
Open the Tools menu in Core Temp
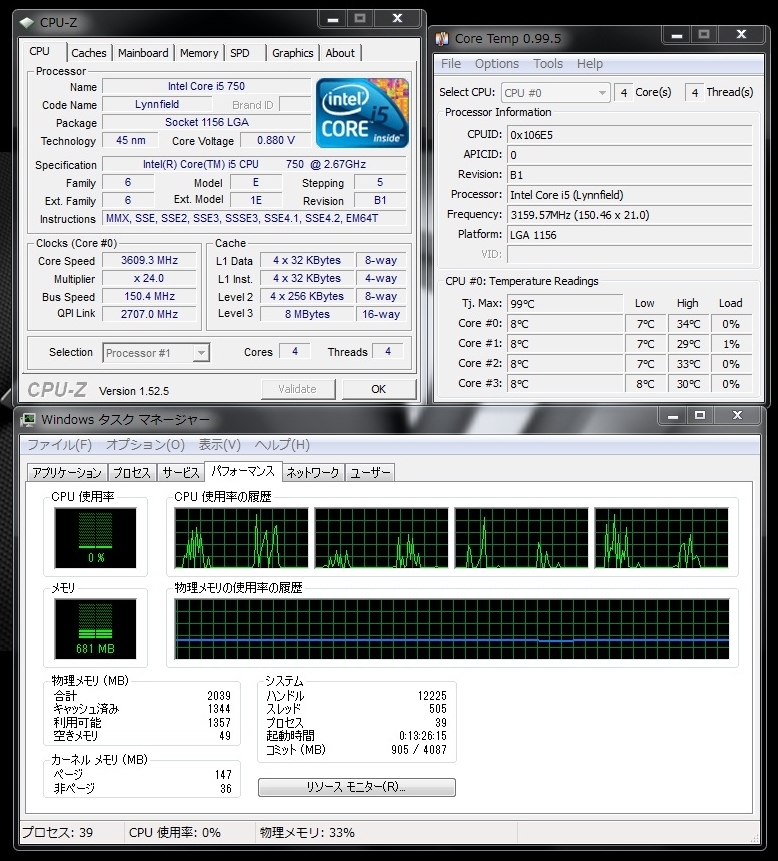pos(548,64)
